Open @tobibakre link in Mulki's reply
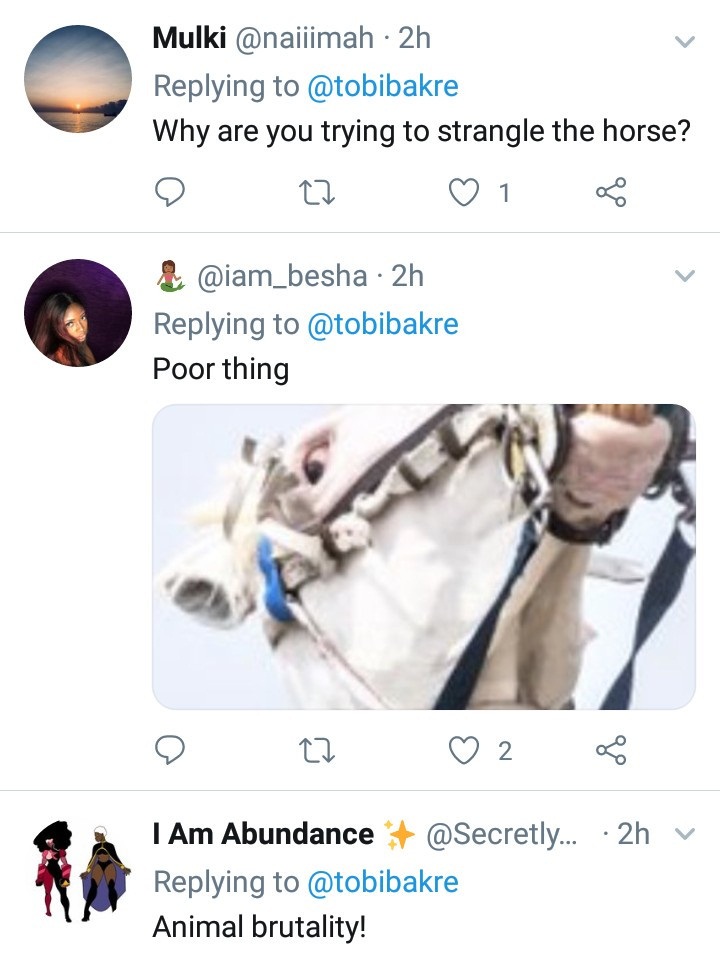This screenshot has width=726, height=958. point(383,85)
